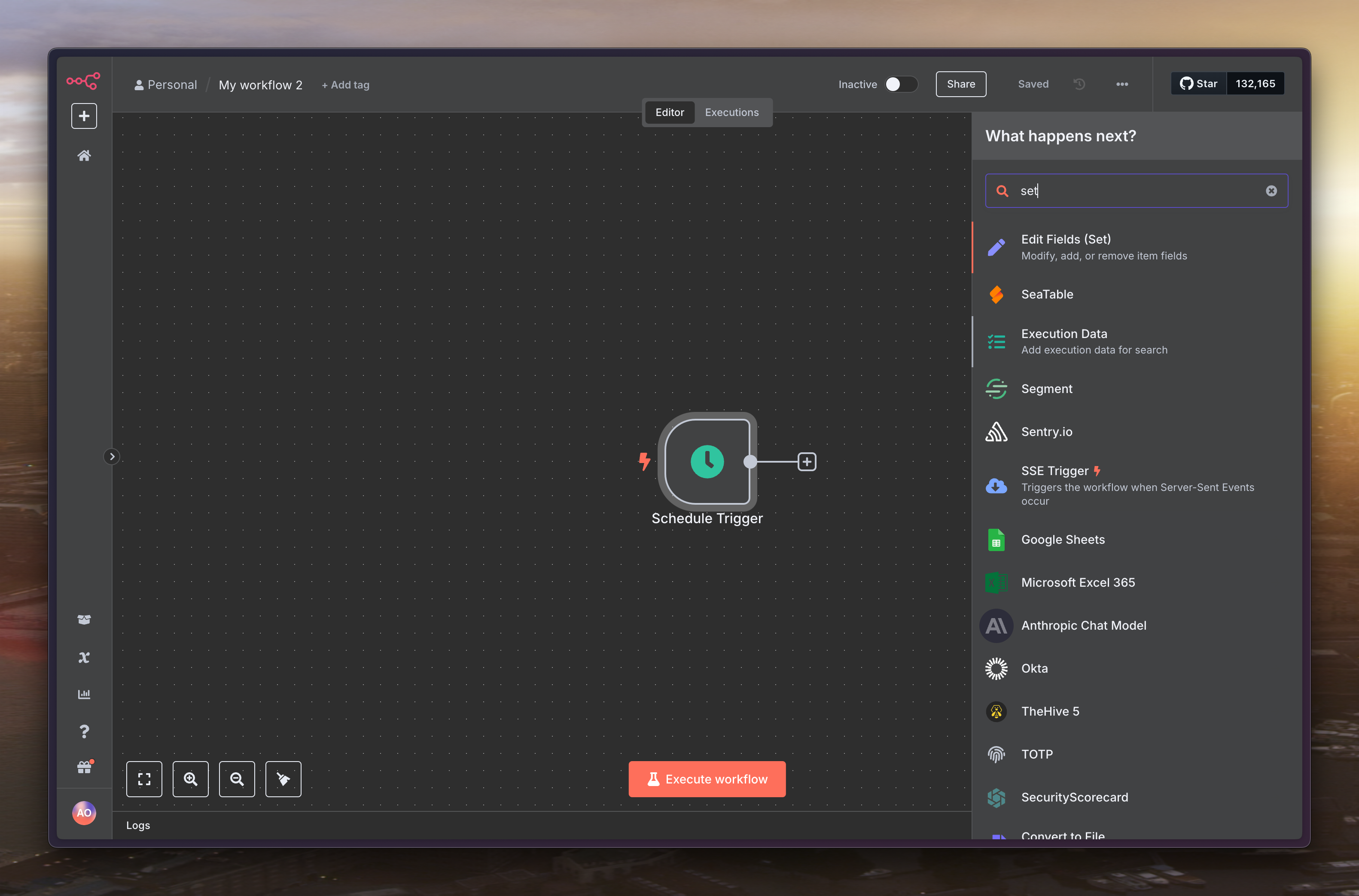Click the Home icon in sidebar
Screen dimensions: 1359x896
(x=84, y=155)
